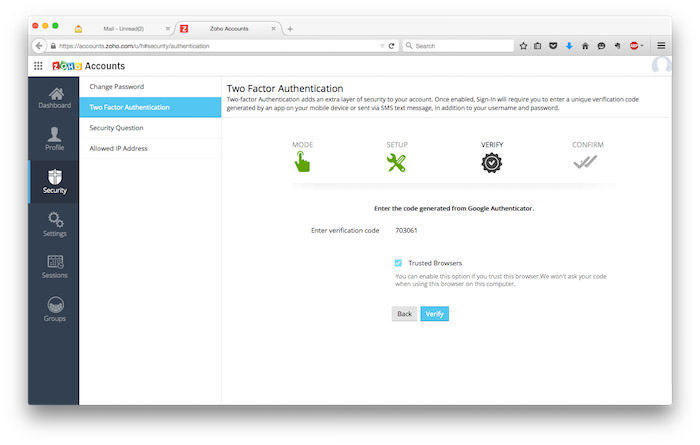This screenshot has height=445, width=700.
Task: Click the chat smiley toolbar icon
Action: coord(601,46)
